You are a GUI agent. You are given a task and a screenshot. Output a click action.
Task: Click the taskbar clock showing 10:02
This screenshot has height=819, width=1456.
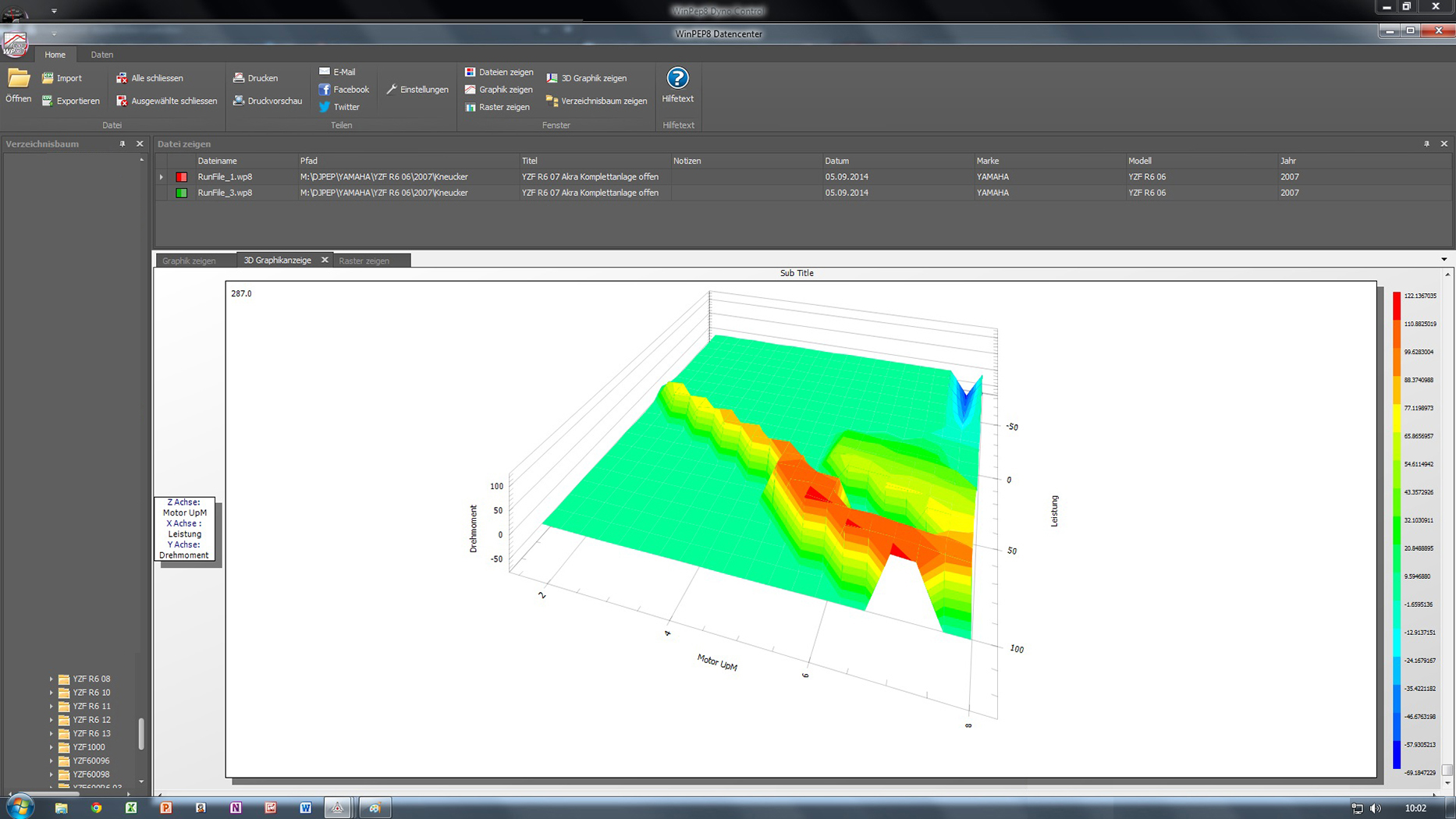point(1415,808)
